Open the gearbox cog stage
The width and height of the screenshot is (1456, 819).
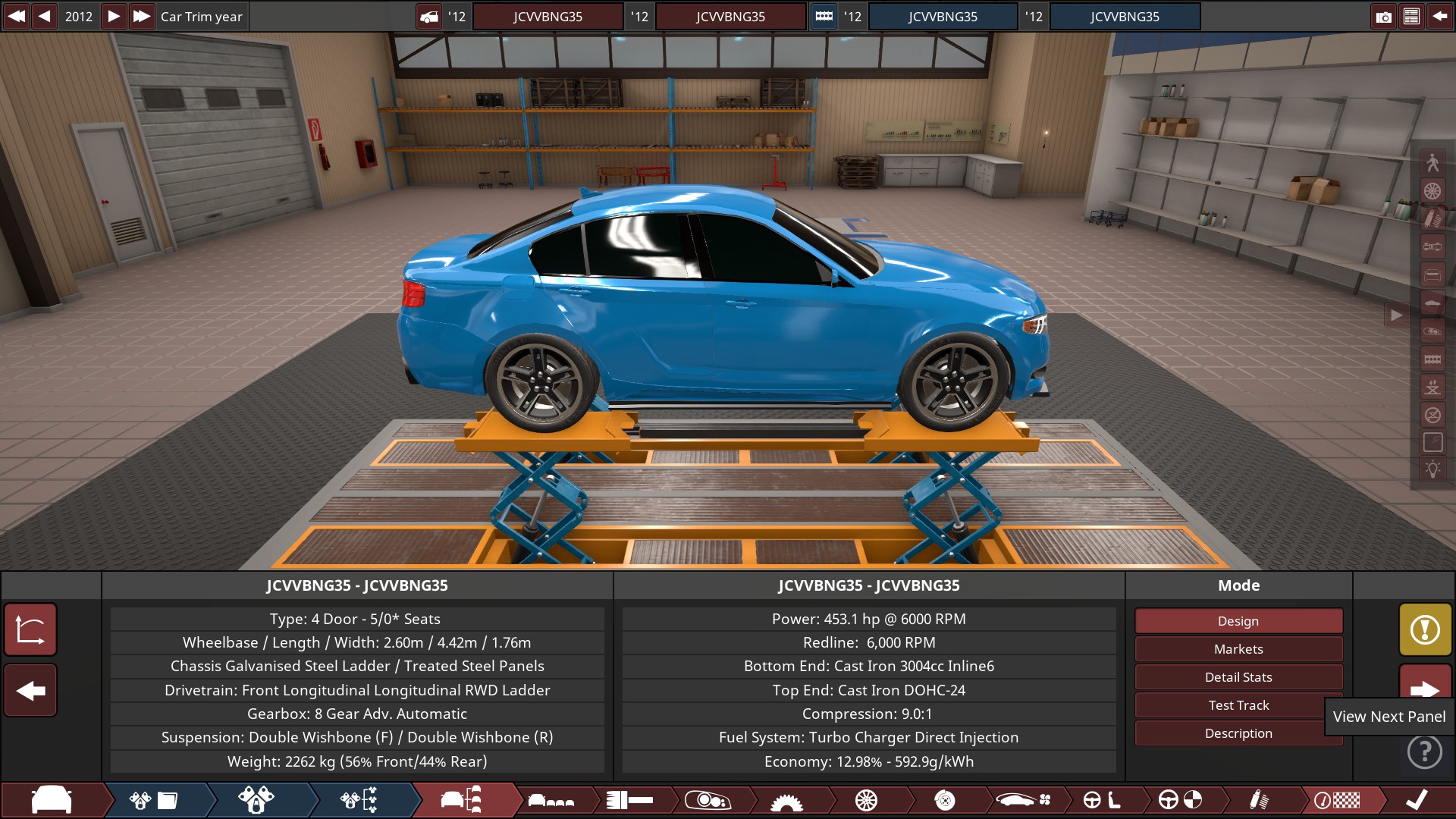coord(786,802)
